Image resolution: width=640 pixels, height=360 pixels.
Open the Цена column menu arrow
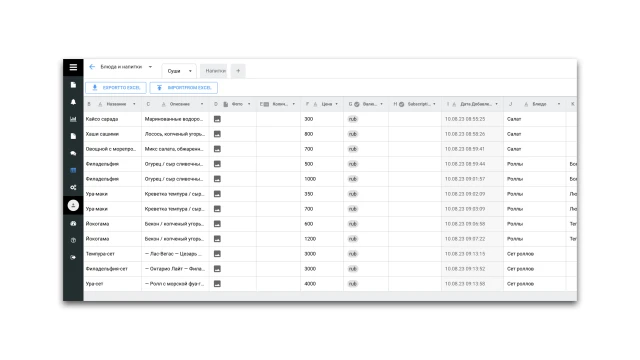(x=336, y=104)
